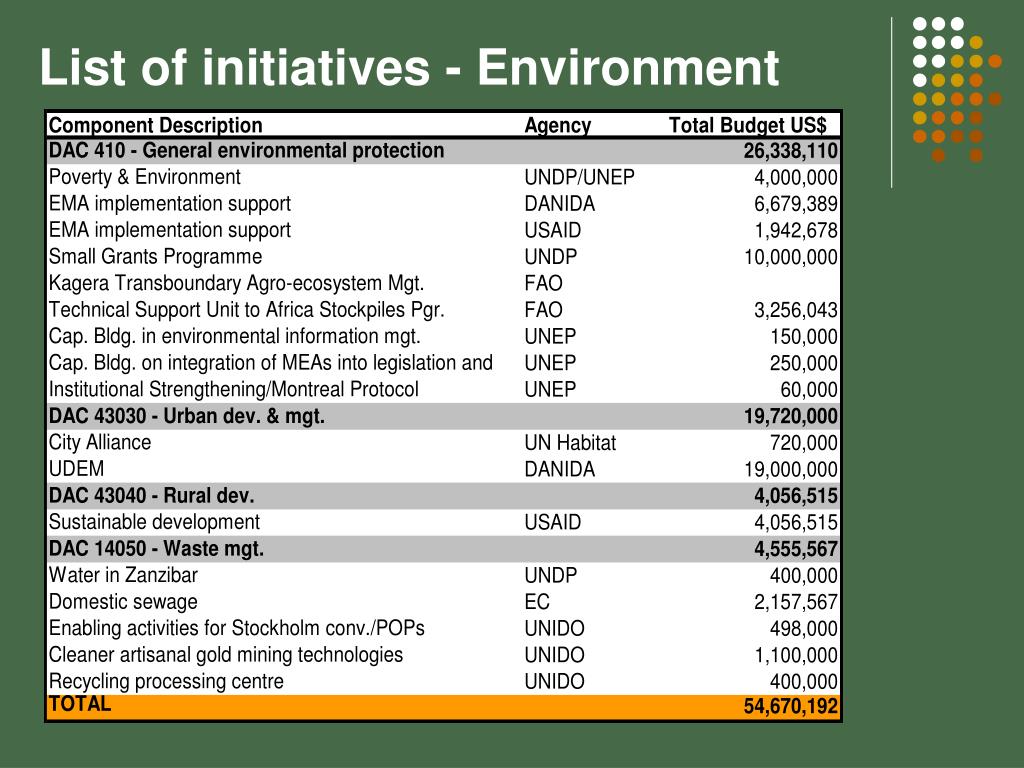Click the 2,157,567 budget value
Viewport: 1024px width, 768px height.
point(795,602)
